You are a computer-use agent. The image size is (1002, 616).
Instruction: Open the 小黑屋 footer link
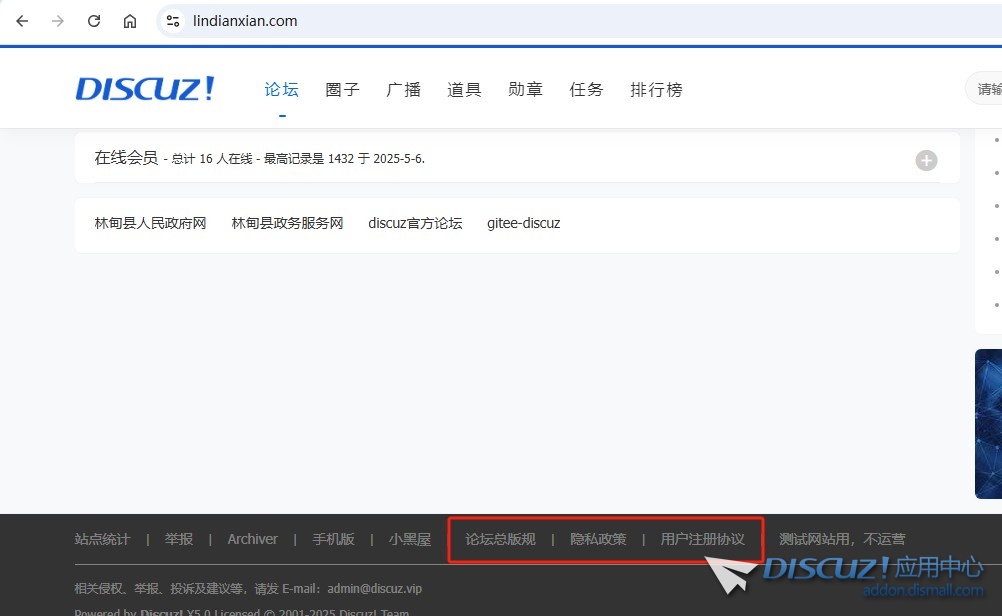pos(410,539)
